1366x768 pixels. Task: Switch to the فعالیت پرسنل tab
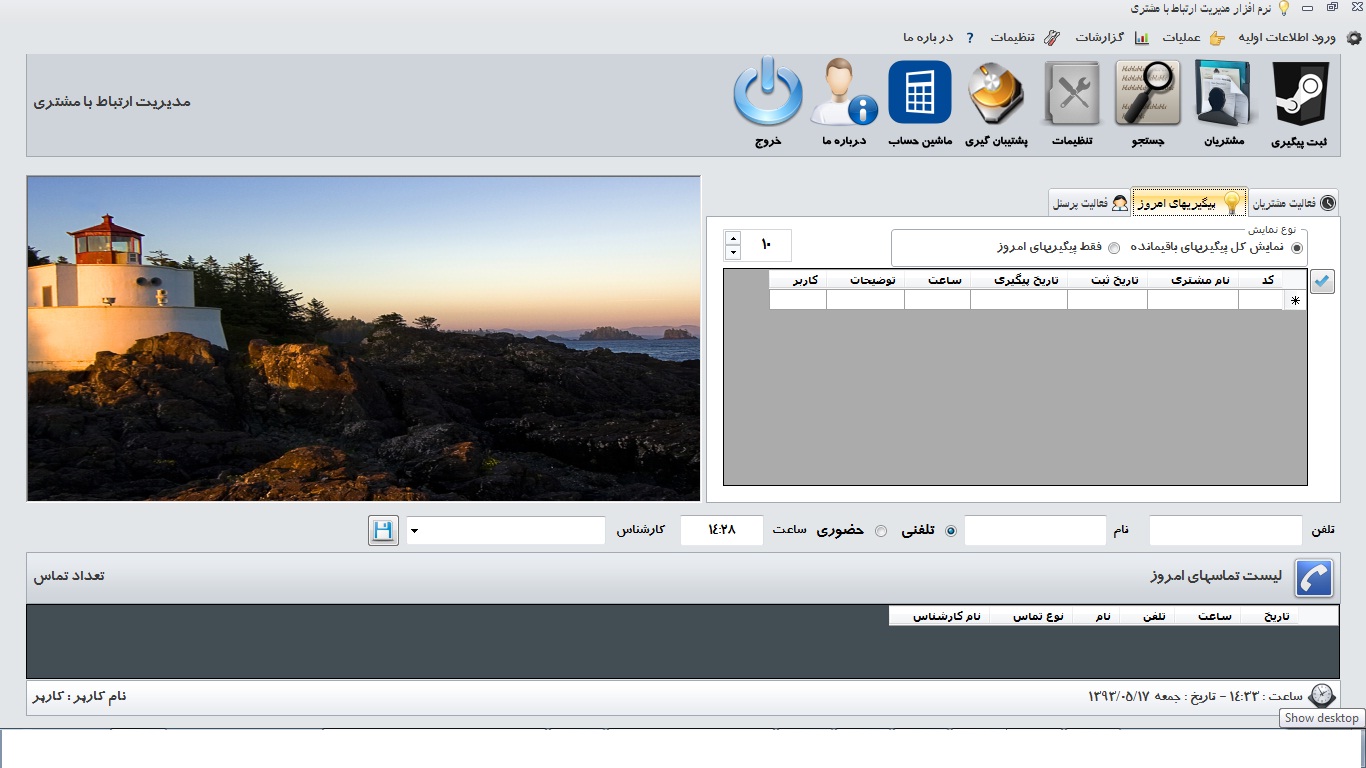pyautogui.click(x=1089, y=203)
